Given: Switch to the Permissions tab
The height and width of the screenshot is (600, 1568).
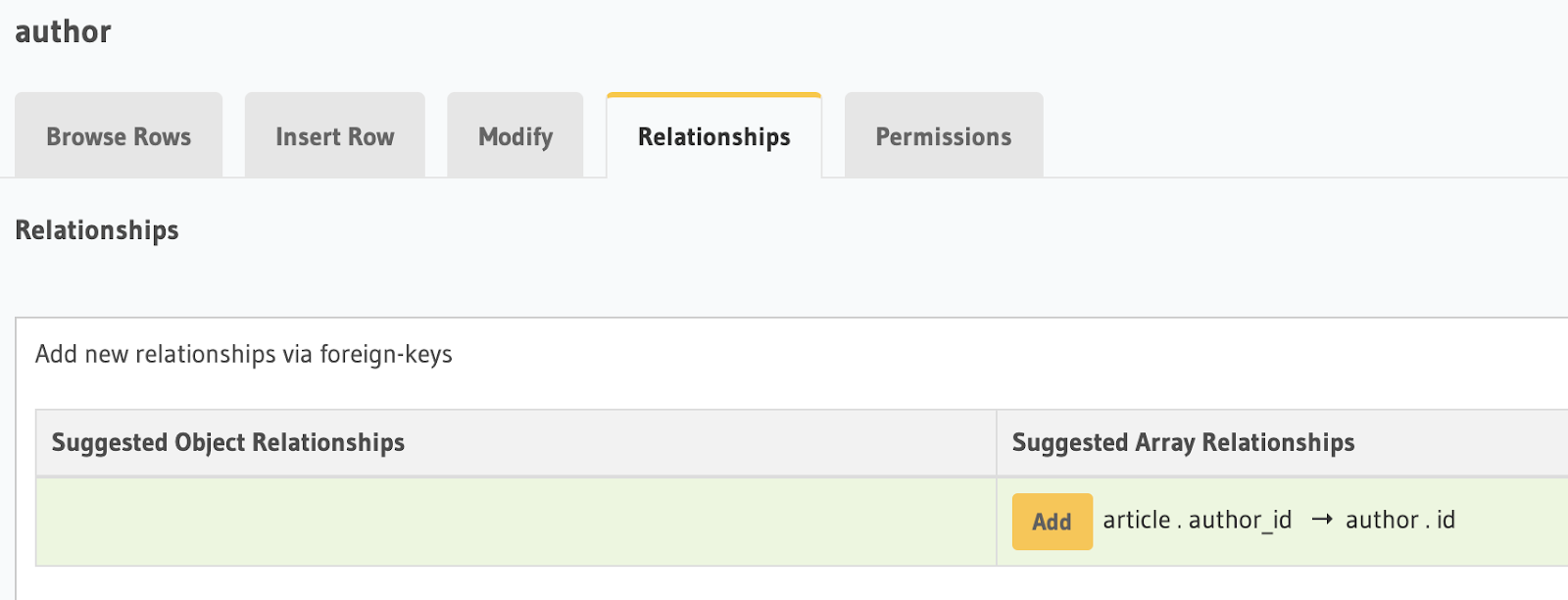Looking at the screenshot, I should coord(943,136).
